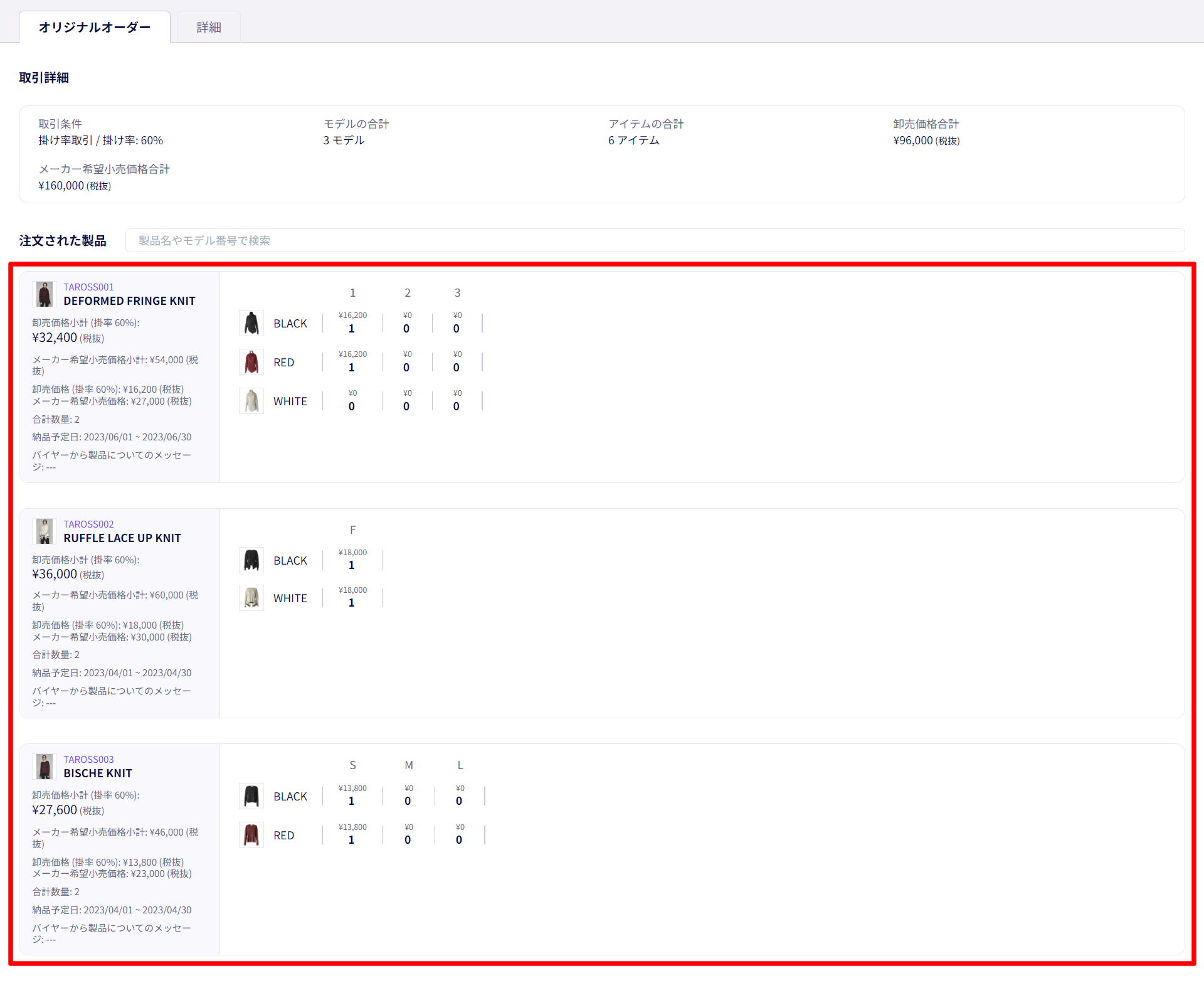Click the DEFORMED FRINGE KNIT white color image
Screen dimensions: 1204x983
251,401
